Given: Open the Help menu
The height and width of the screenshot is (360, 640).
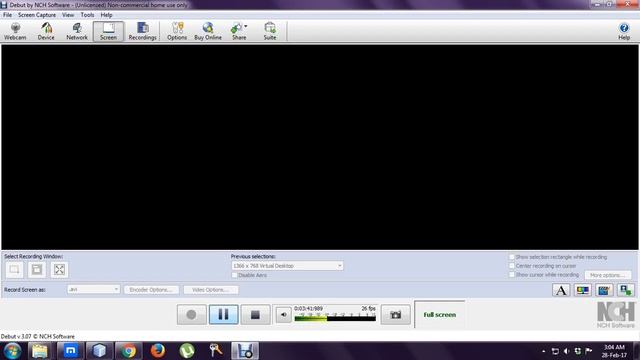Looking at the screenshot, I should pyautogui.click(x=106, y=15).
